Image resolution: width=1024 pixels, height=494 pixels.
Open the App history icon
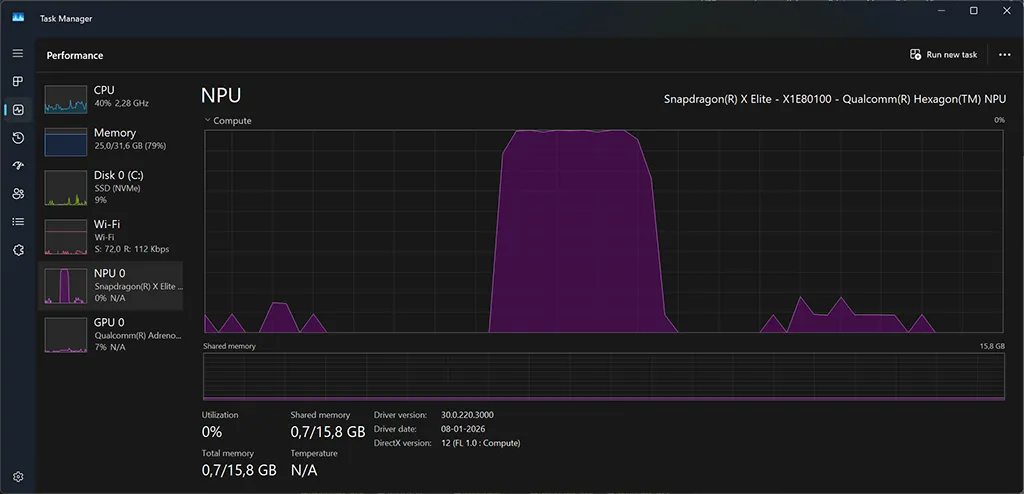point(18,138)
